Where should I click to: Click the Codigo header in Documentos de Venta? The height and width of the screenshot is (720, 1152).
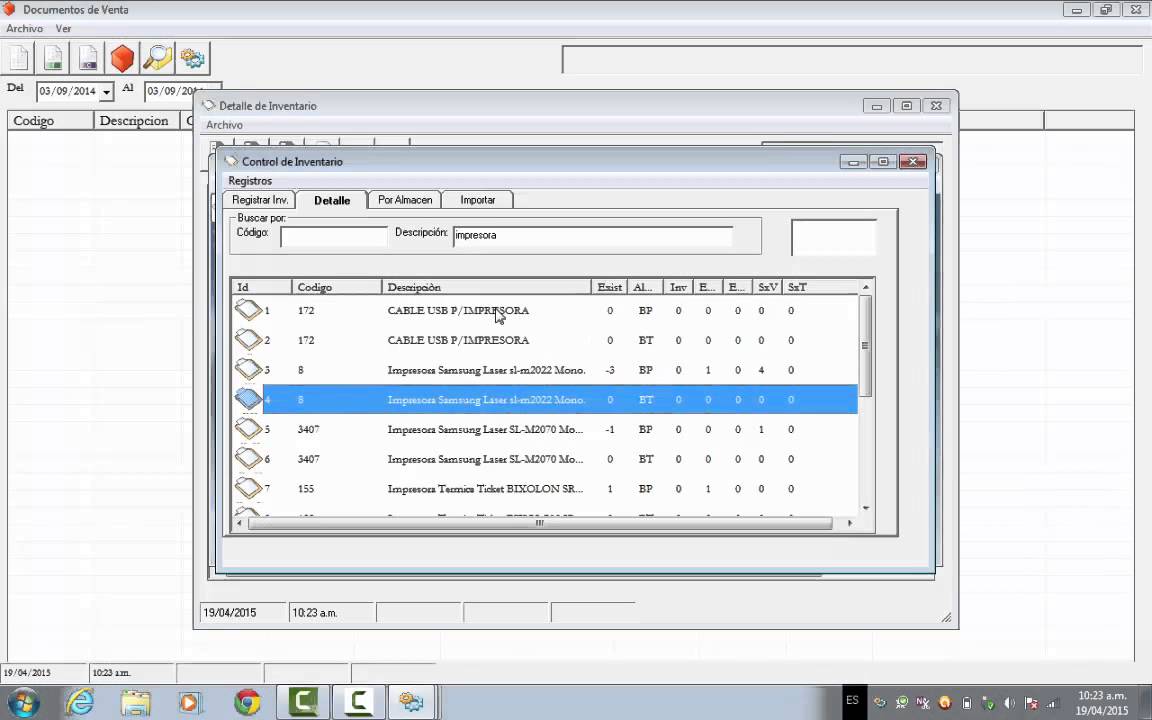tap(51, 120)
